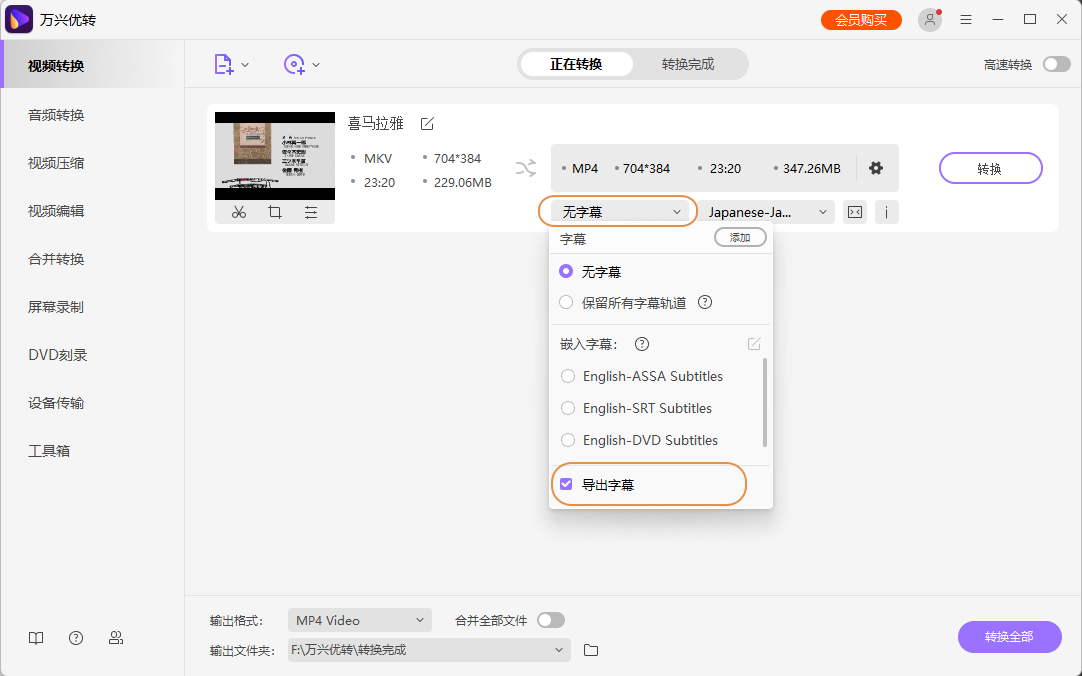This screenshot has width=1082, height=676.
Task: Select 保留所有字幕轨道 radio option
Action: pos(567,302)
